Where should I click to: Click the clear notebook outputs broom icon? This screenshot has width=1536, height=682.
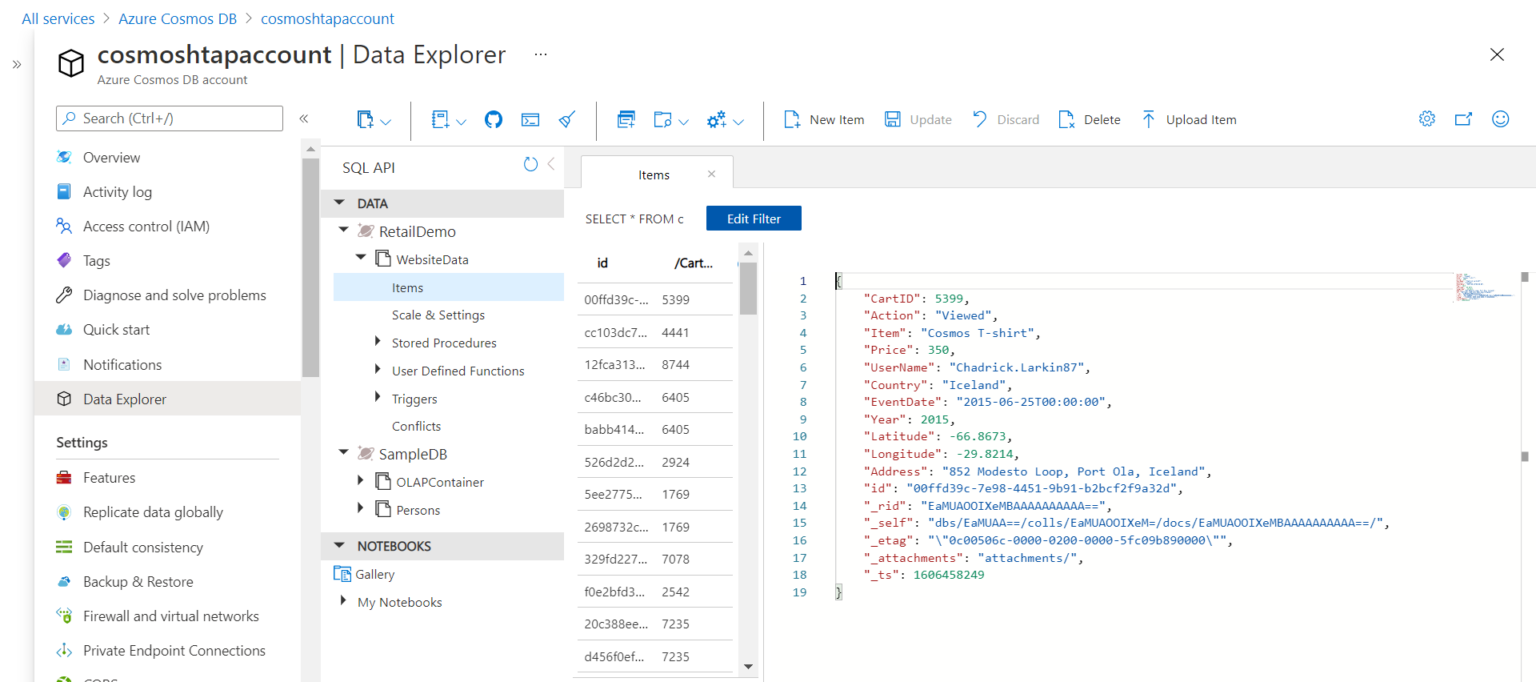[x=567, y=119]
